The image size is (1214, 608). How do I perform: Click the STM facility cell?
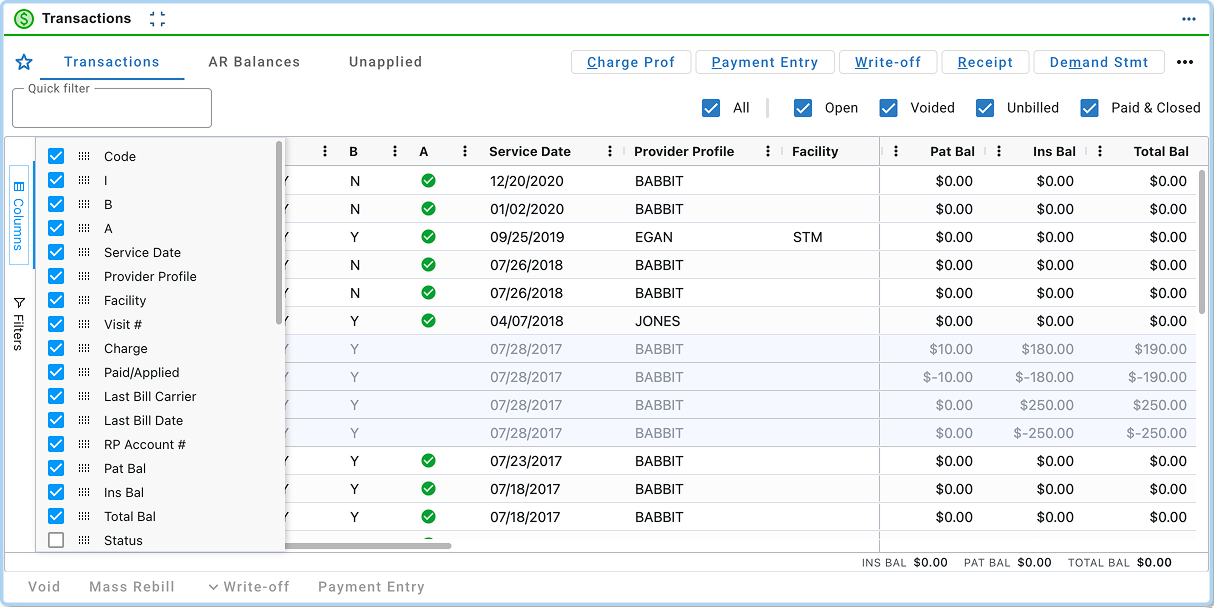pos(807,237)
